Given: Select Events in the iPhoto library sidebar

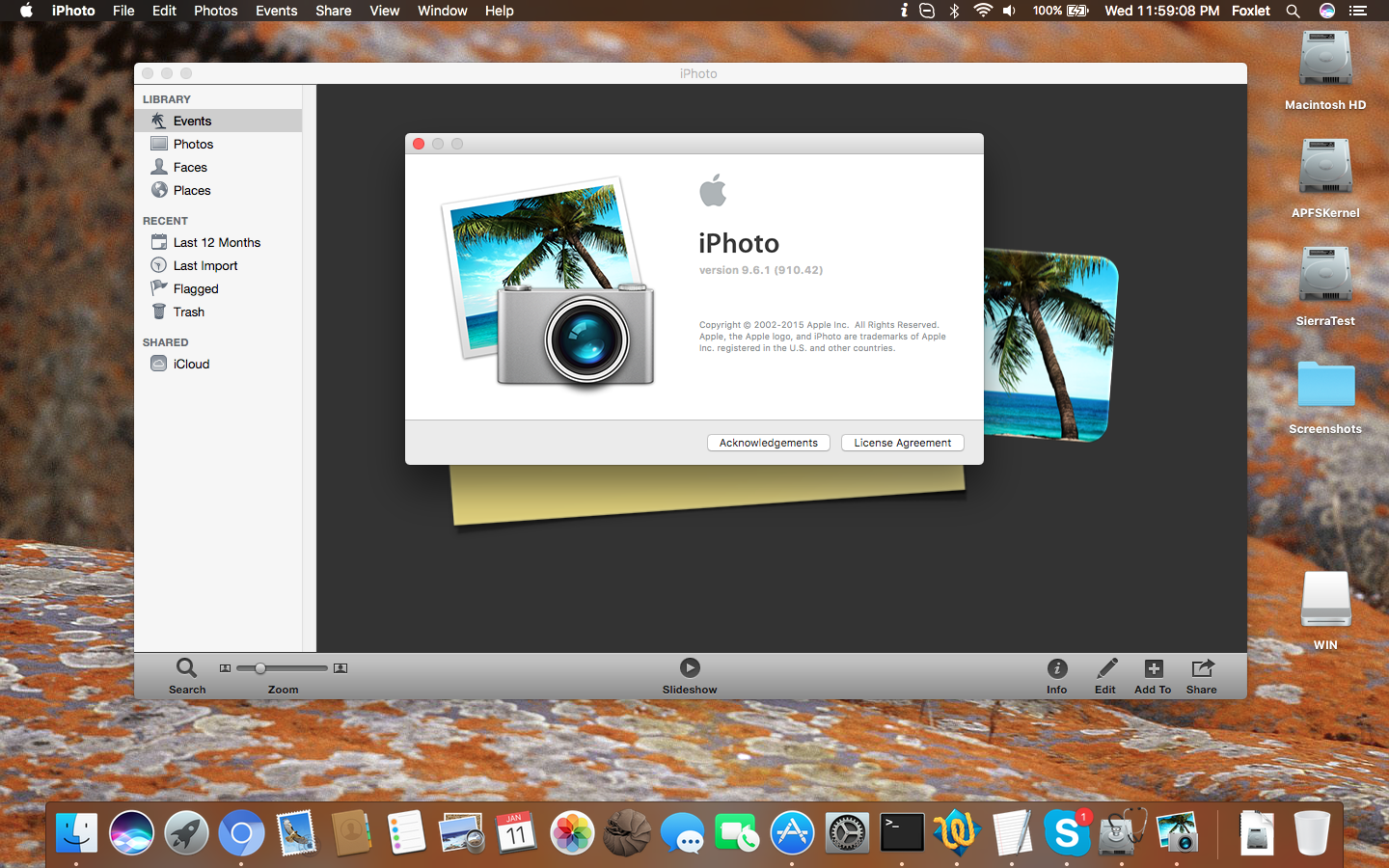Looking at the screenshot, I should click(x=218, y=121).
